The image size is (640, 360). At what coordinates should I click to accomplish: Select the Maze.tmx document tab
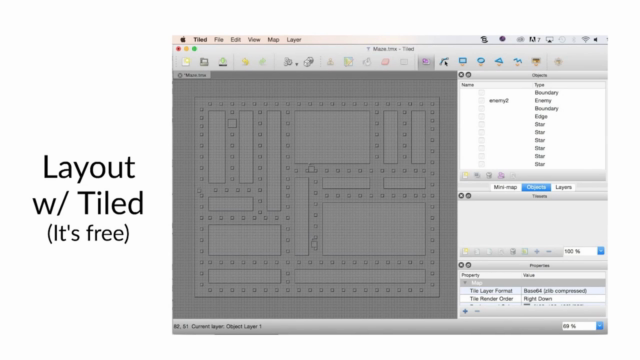[x=192, y=75]
